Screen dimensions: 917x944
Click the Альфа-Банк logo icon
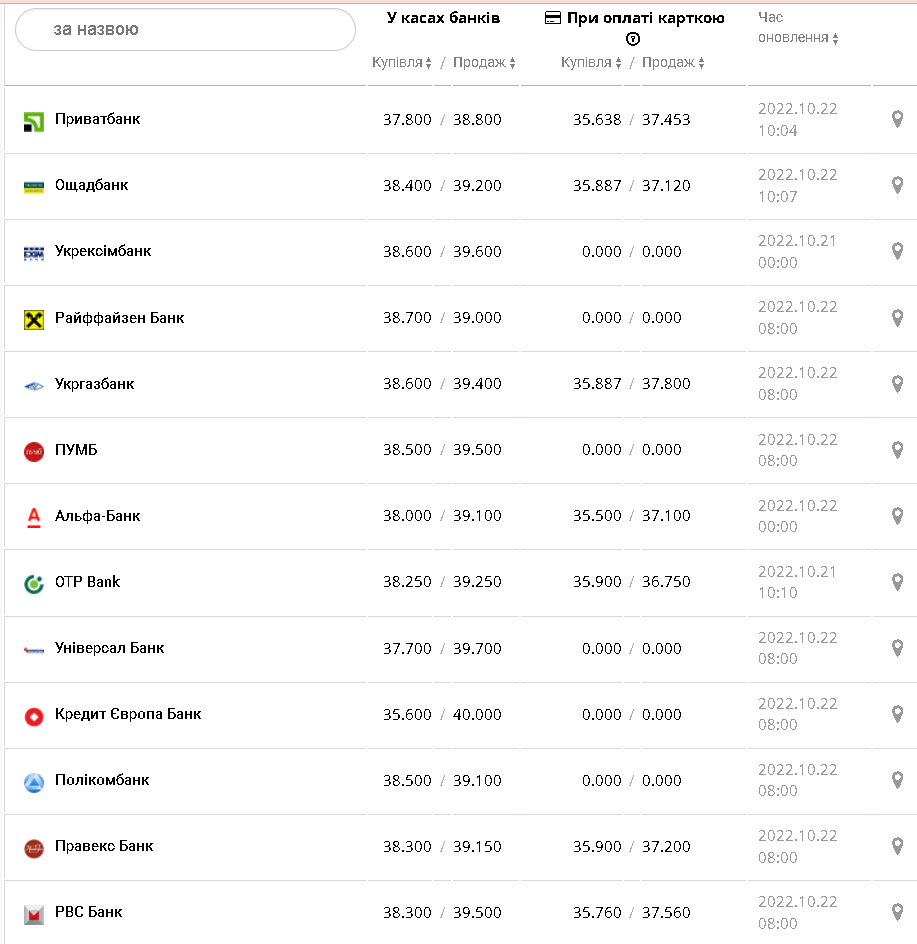click(34, 517)
